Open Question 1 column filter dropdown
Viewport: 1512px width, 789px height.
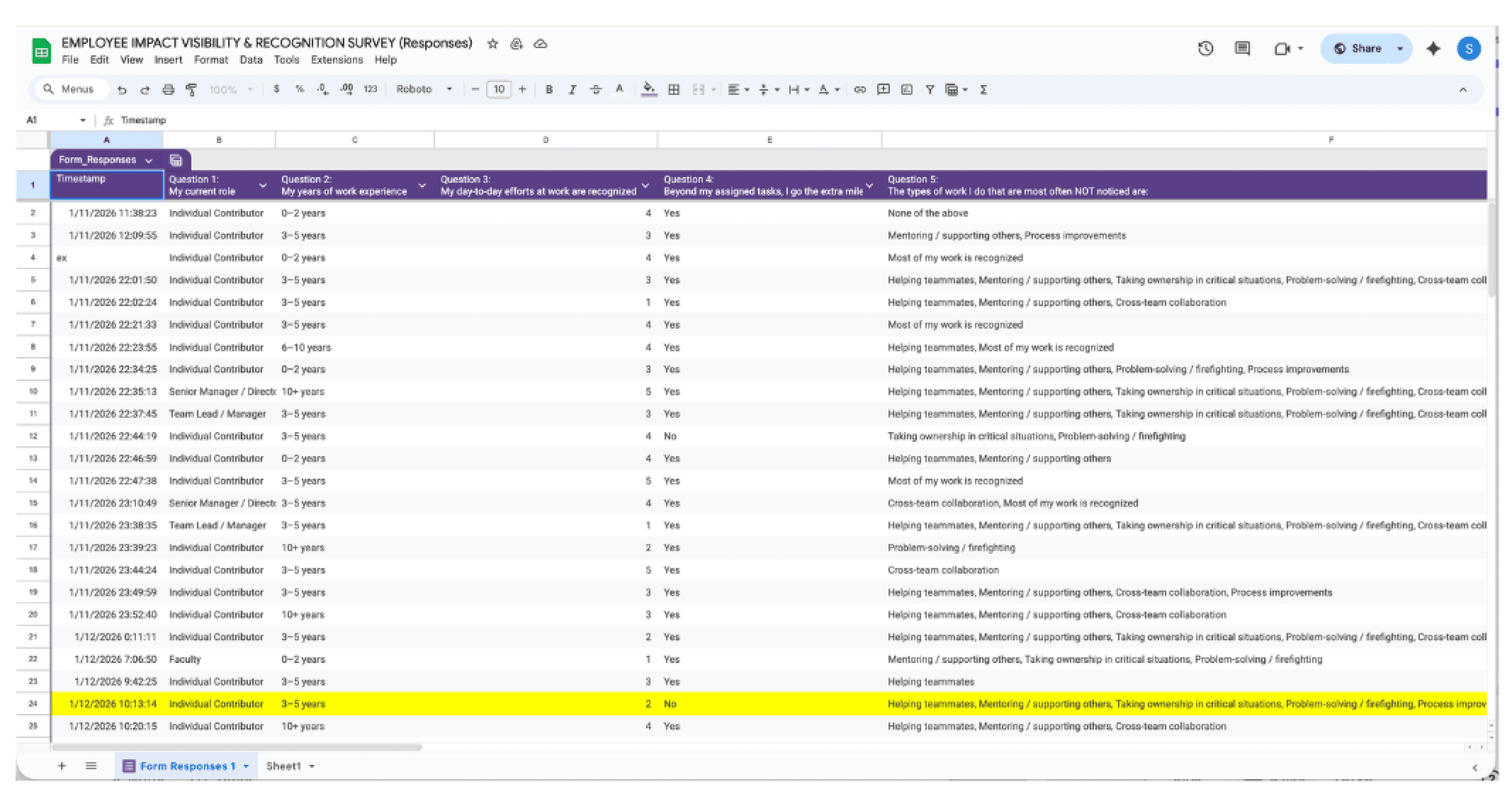(262, 186)
